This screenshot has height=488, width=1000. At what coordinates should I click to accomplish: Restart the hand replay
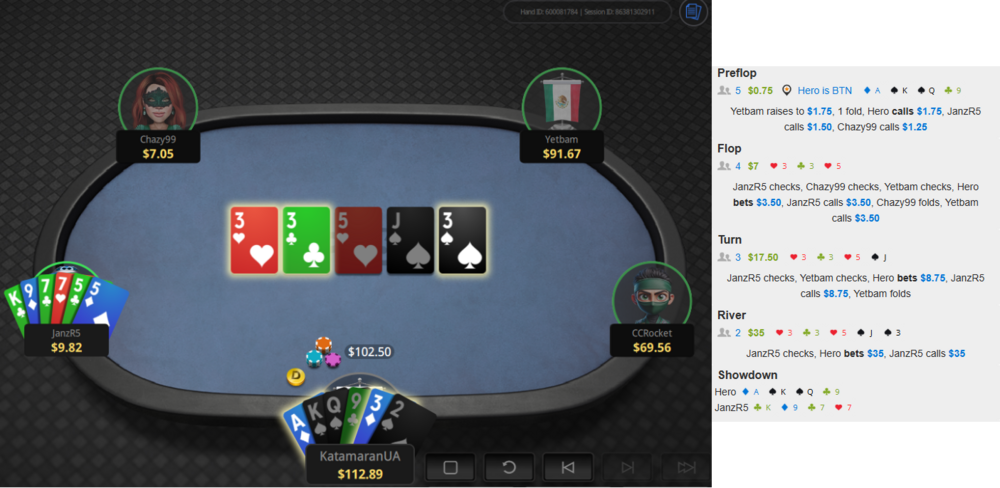click(509, 468)
